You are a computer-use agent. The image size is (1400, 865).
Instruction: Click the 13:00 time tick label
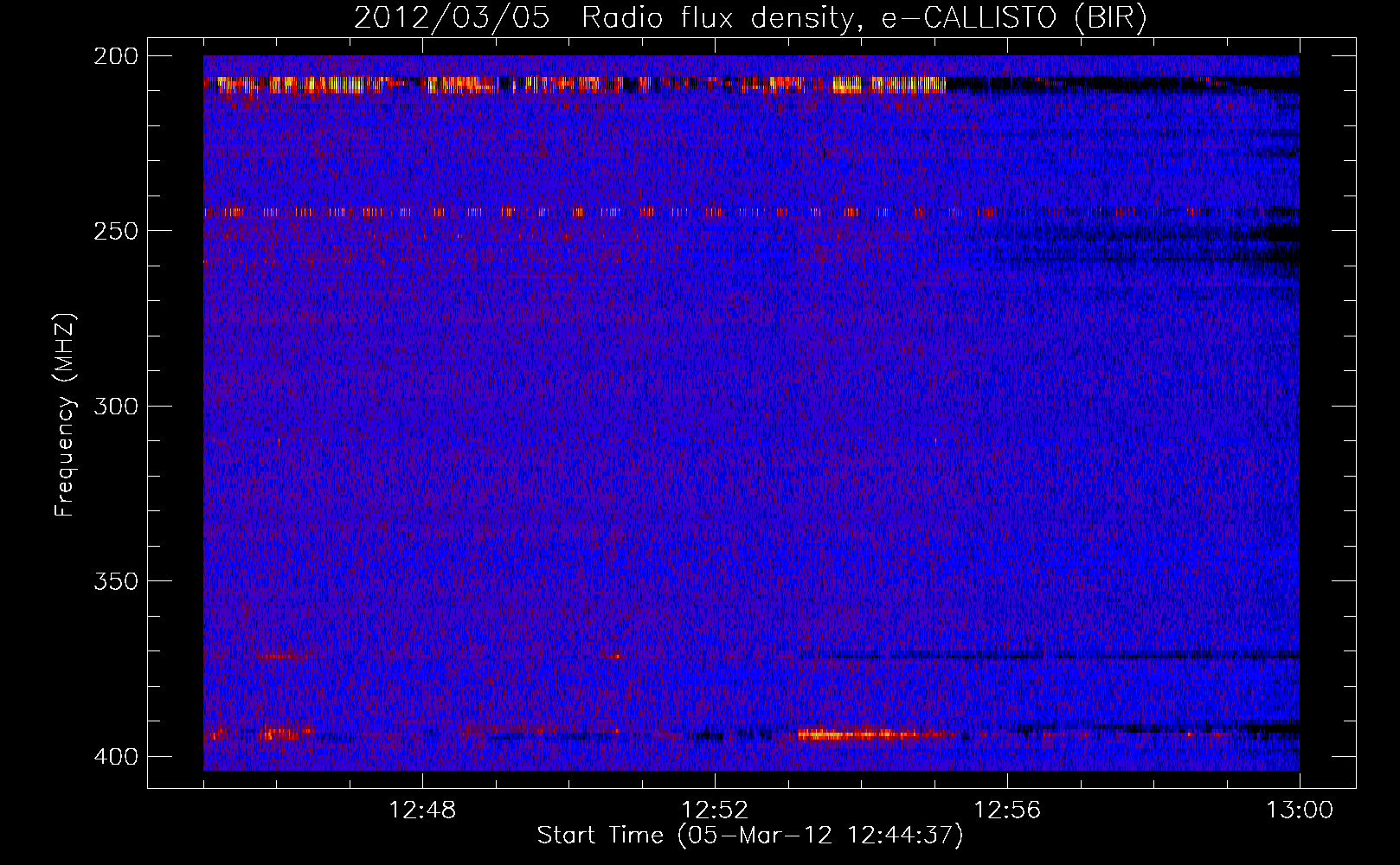[x=1300, y=811]
